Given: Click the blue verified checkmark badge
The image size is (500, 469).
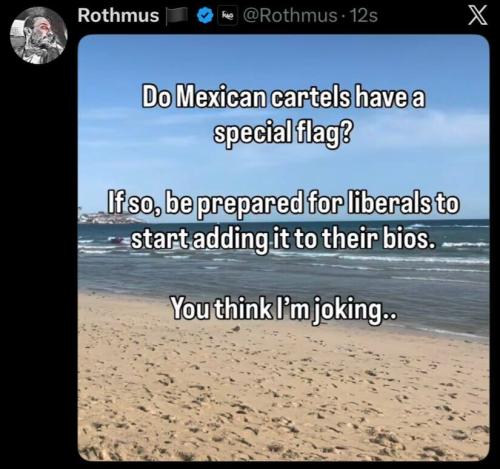Looking at the screenshot, I should click(x=204, y=16).
